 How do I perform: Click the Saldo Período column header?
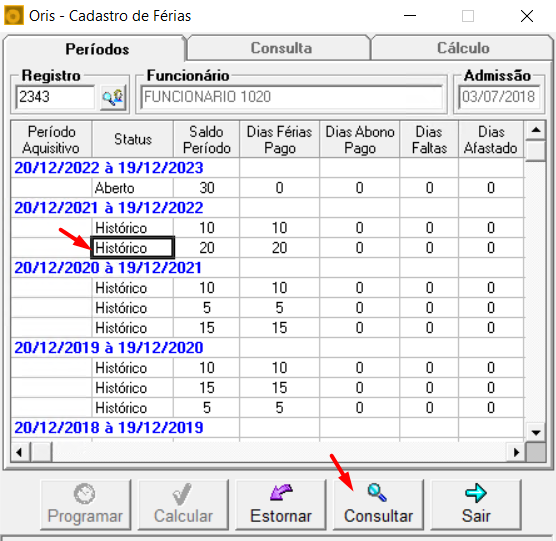tap(206, 140)
